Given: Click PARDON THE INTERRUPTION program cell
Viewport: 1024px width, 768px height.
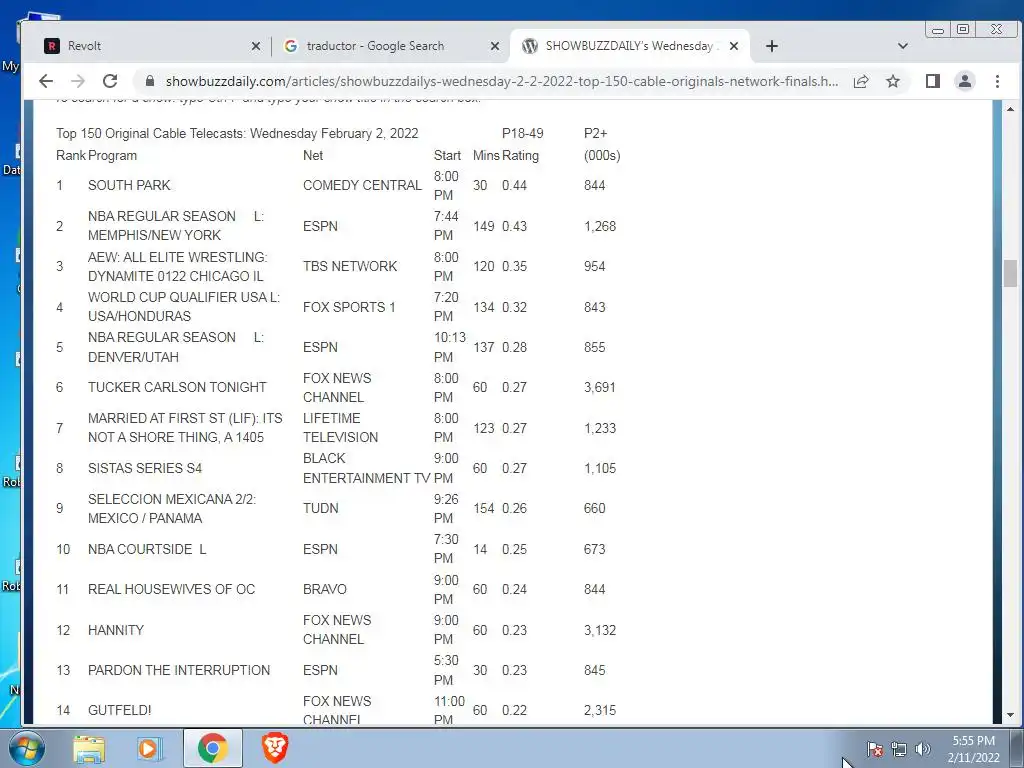Looking at the screenshot, I should 178,670.
